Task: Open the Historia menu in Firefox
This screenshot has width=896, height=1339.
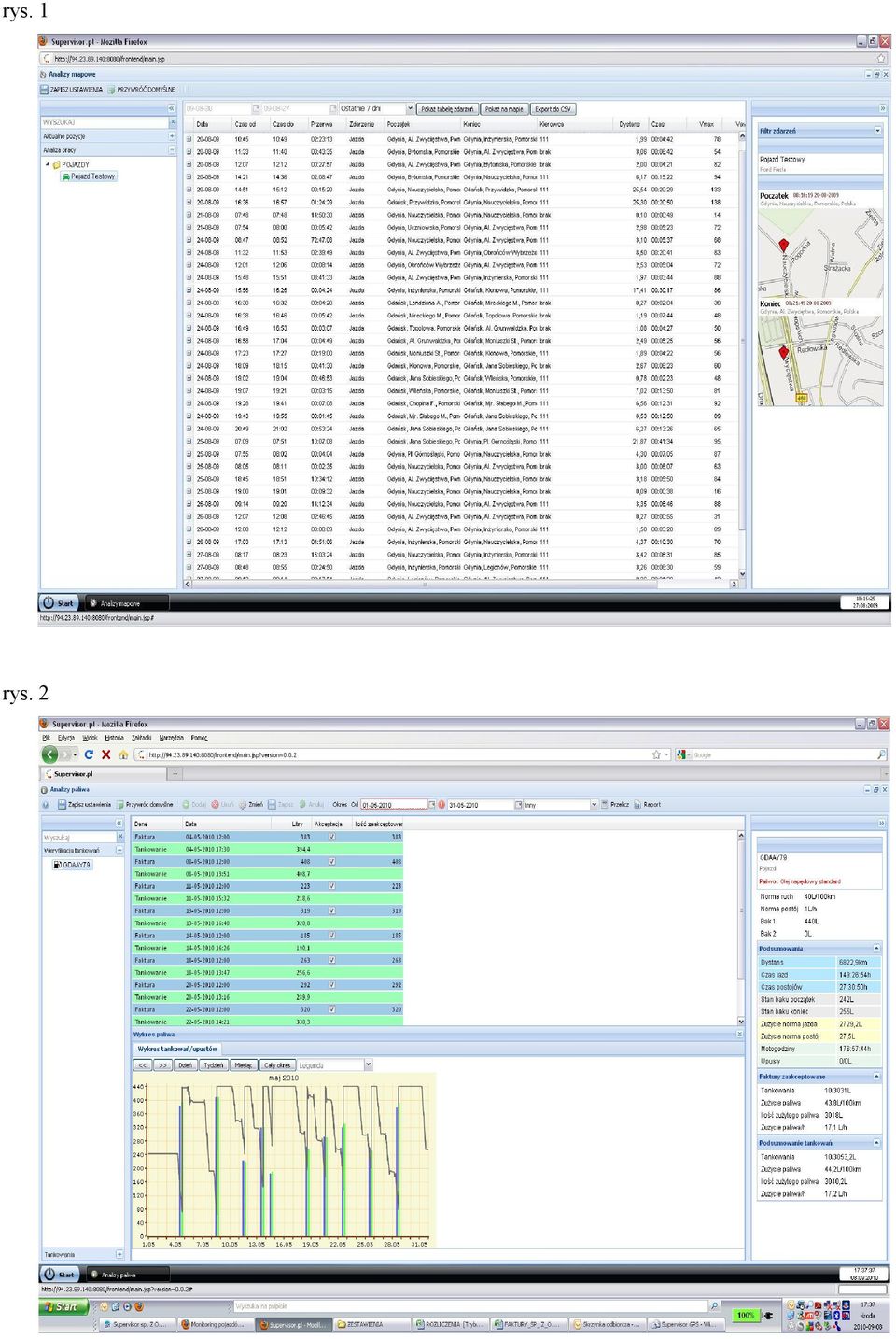Action: tap(115, 738)
